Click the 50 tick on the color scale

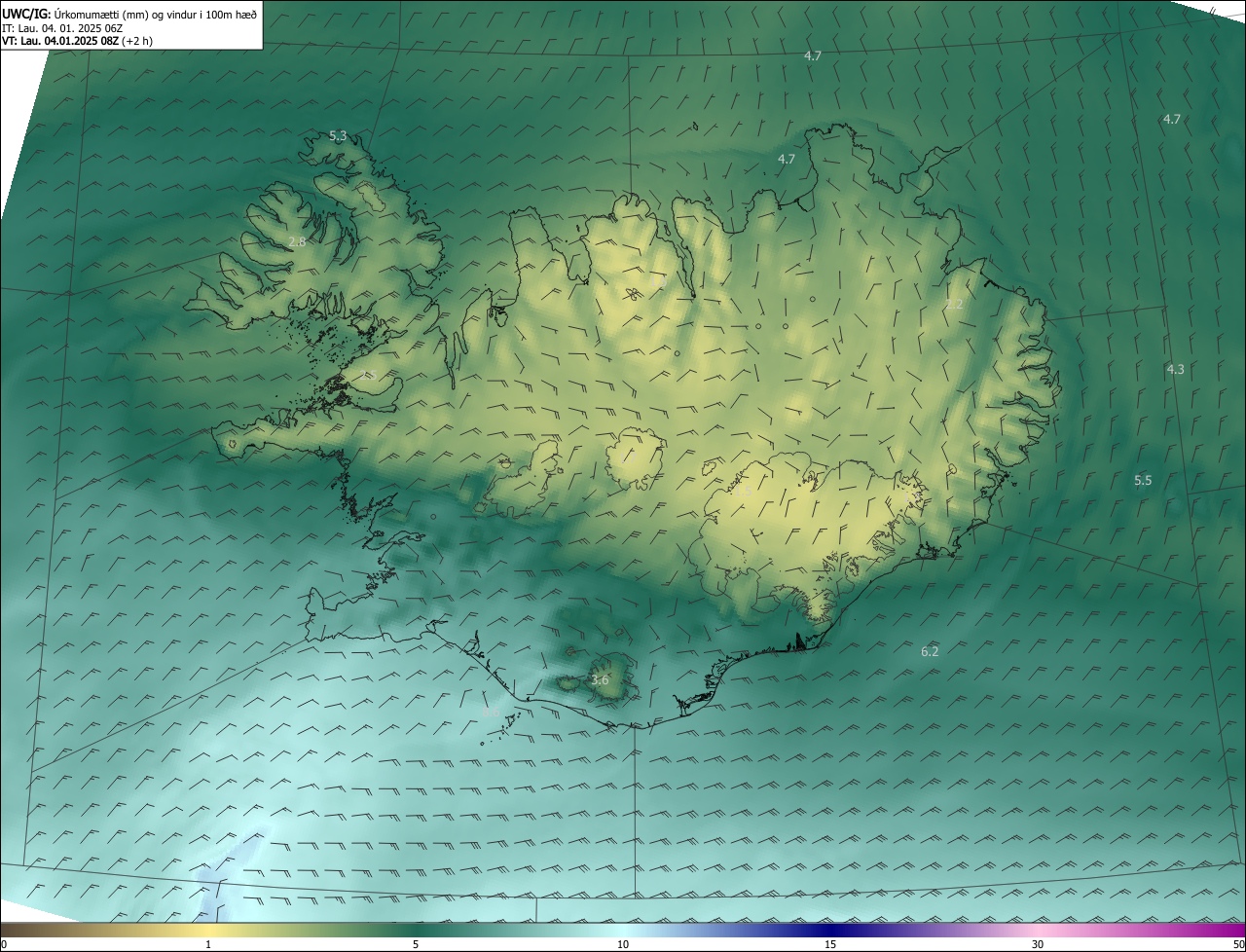(x=1238, y=944)
